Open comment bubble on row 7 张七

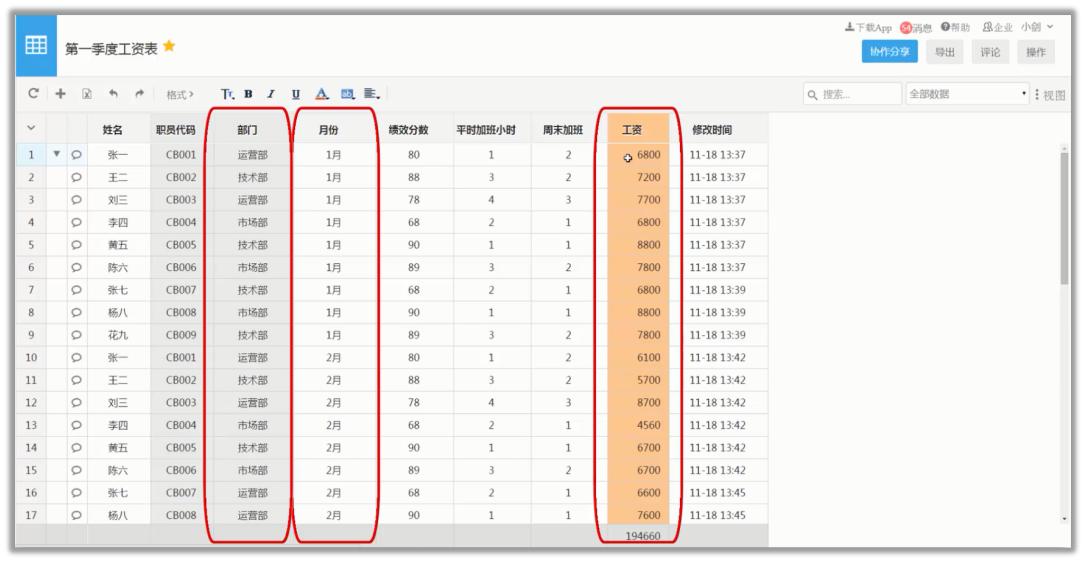76,290
